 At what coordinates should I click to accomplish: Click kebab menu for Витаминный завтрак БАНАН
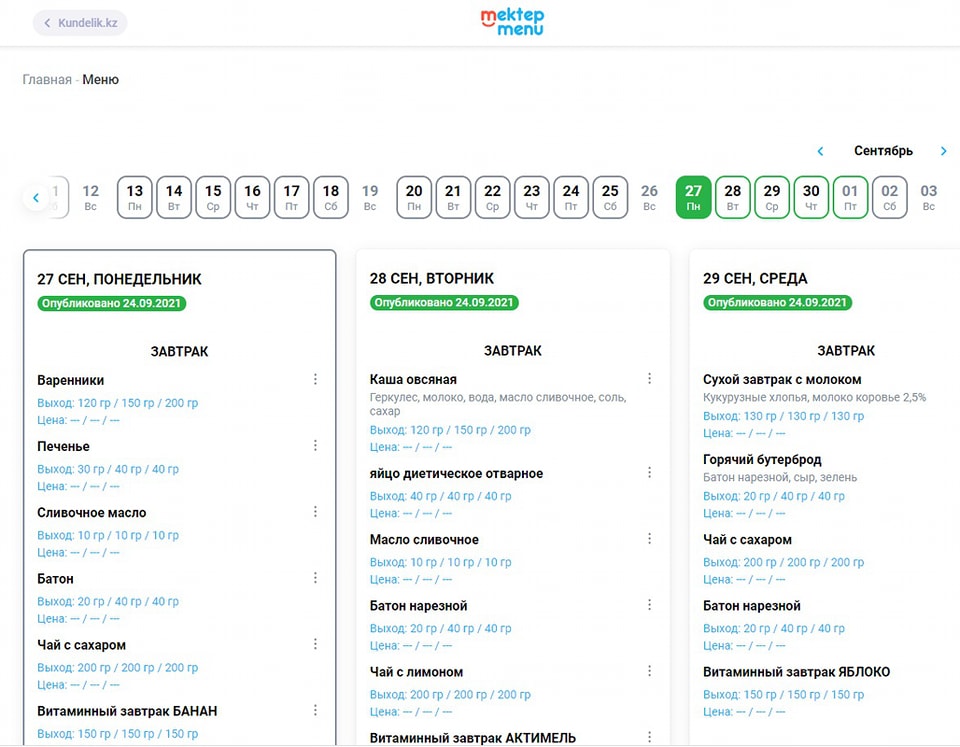point(315,710)
